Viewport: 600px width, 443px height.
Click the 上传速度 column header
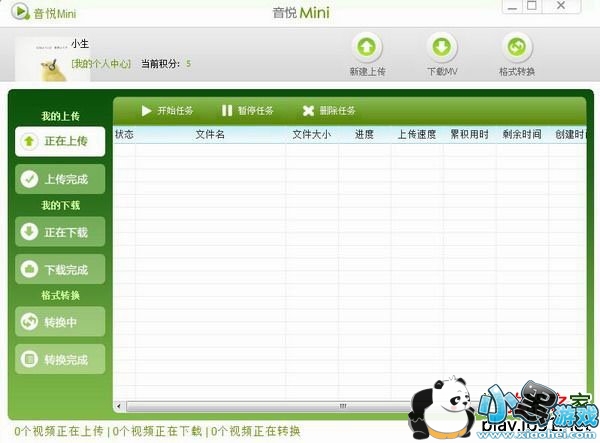tap(417, 134)
